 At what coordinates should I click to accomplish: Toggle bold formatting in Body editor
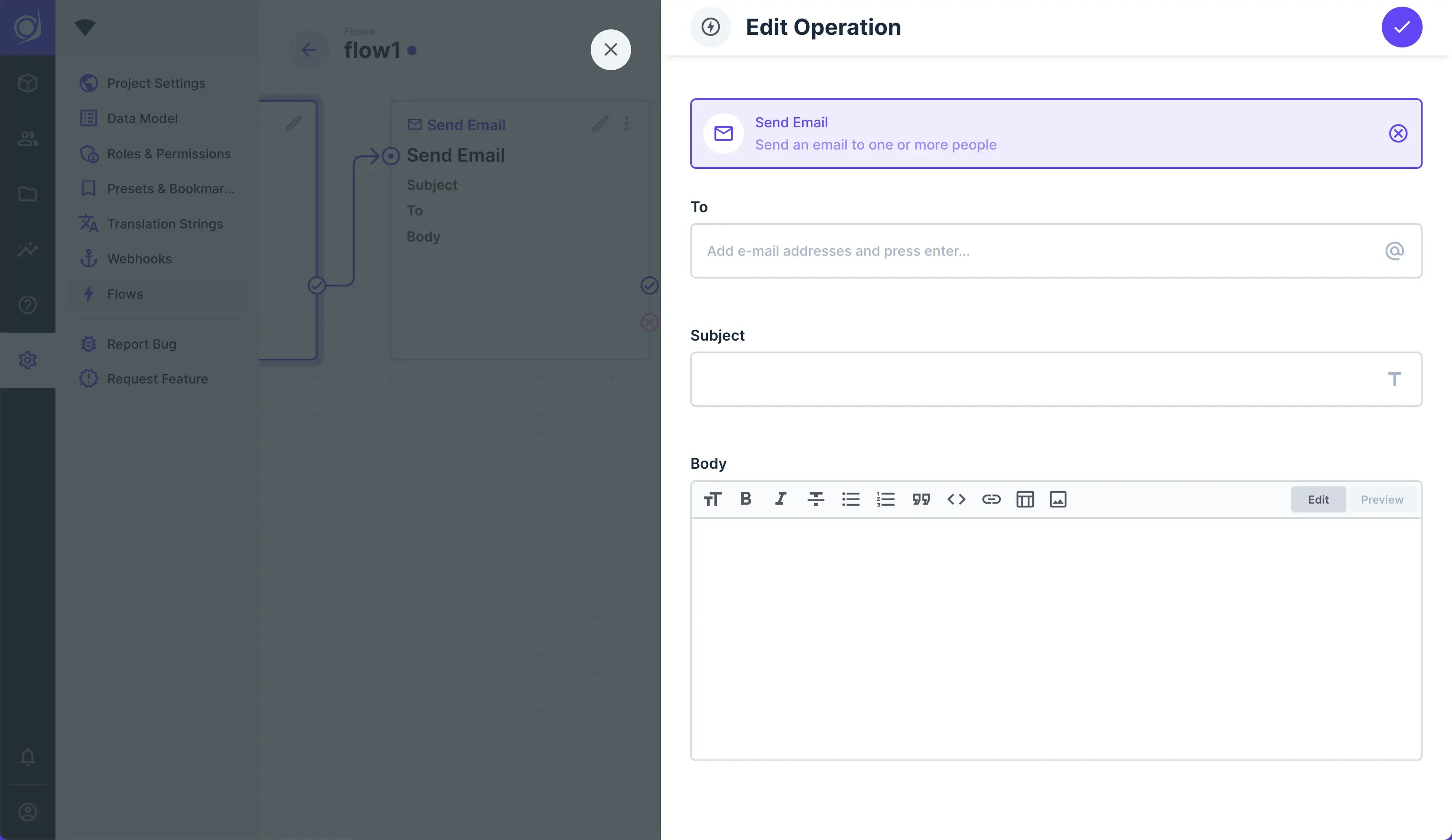tap(746, 499)
